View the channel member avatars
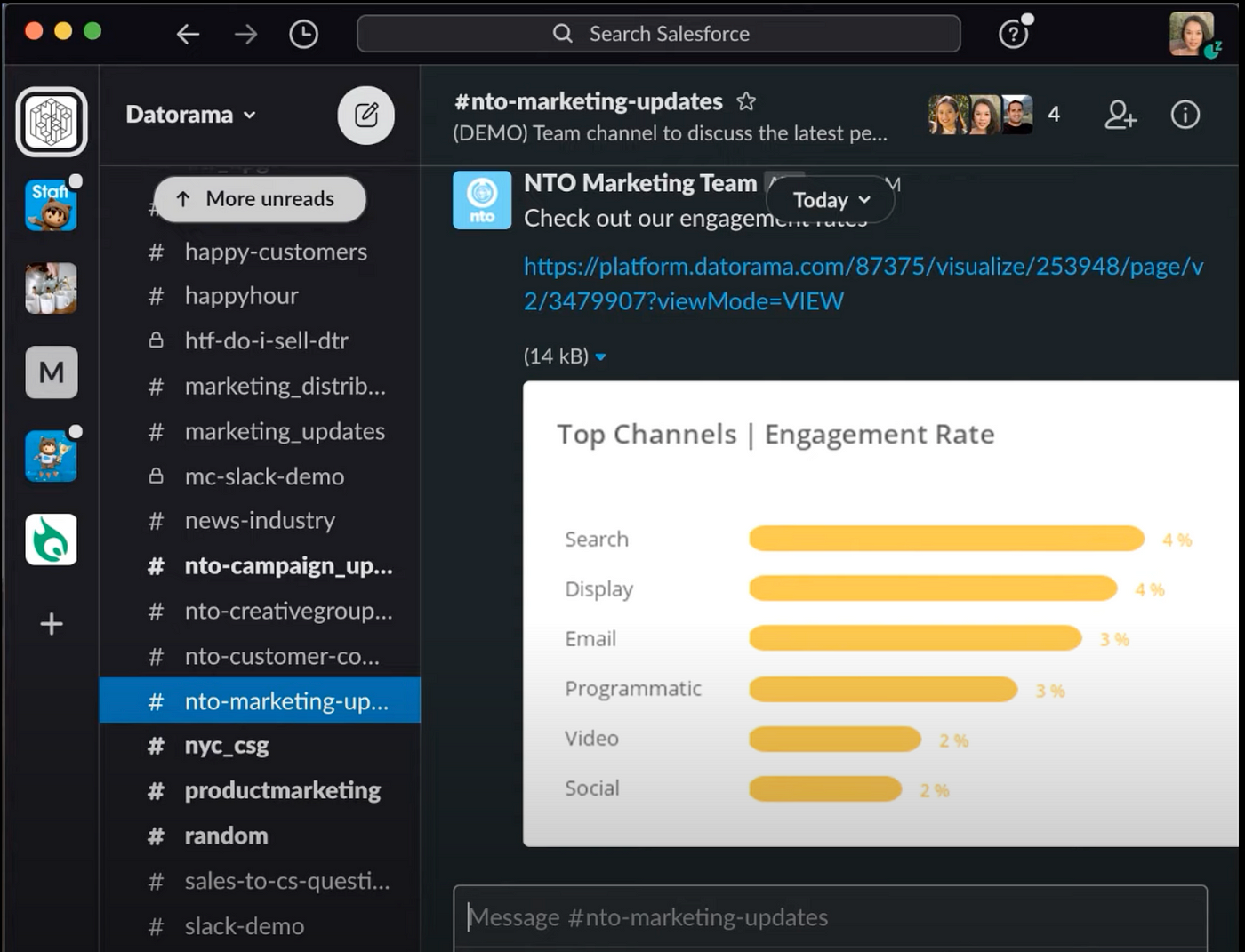Screen dimensions: 1245x952 tap(981, 115)
